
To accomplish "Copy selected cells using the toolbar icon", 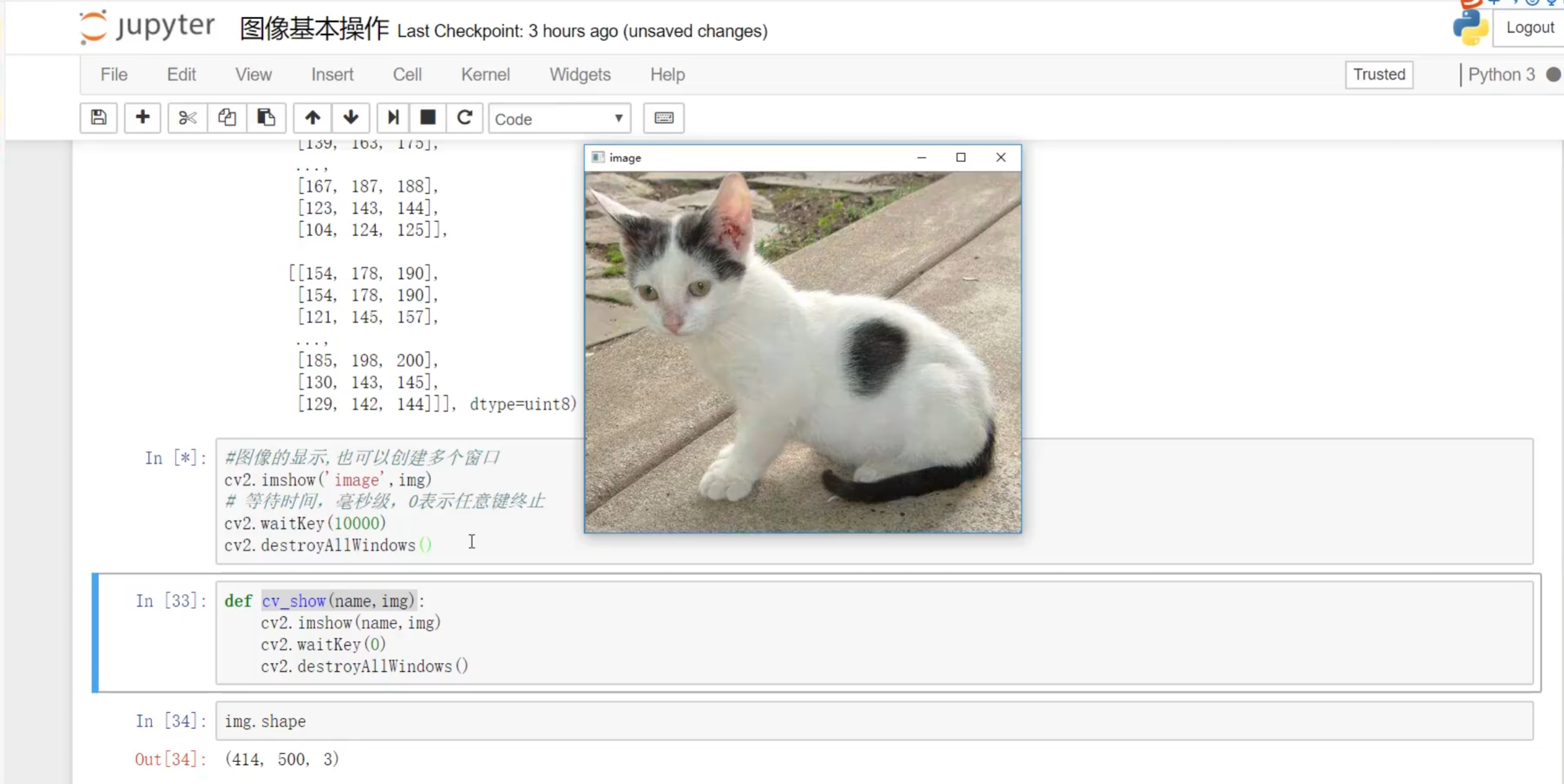I will (227, 118).
